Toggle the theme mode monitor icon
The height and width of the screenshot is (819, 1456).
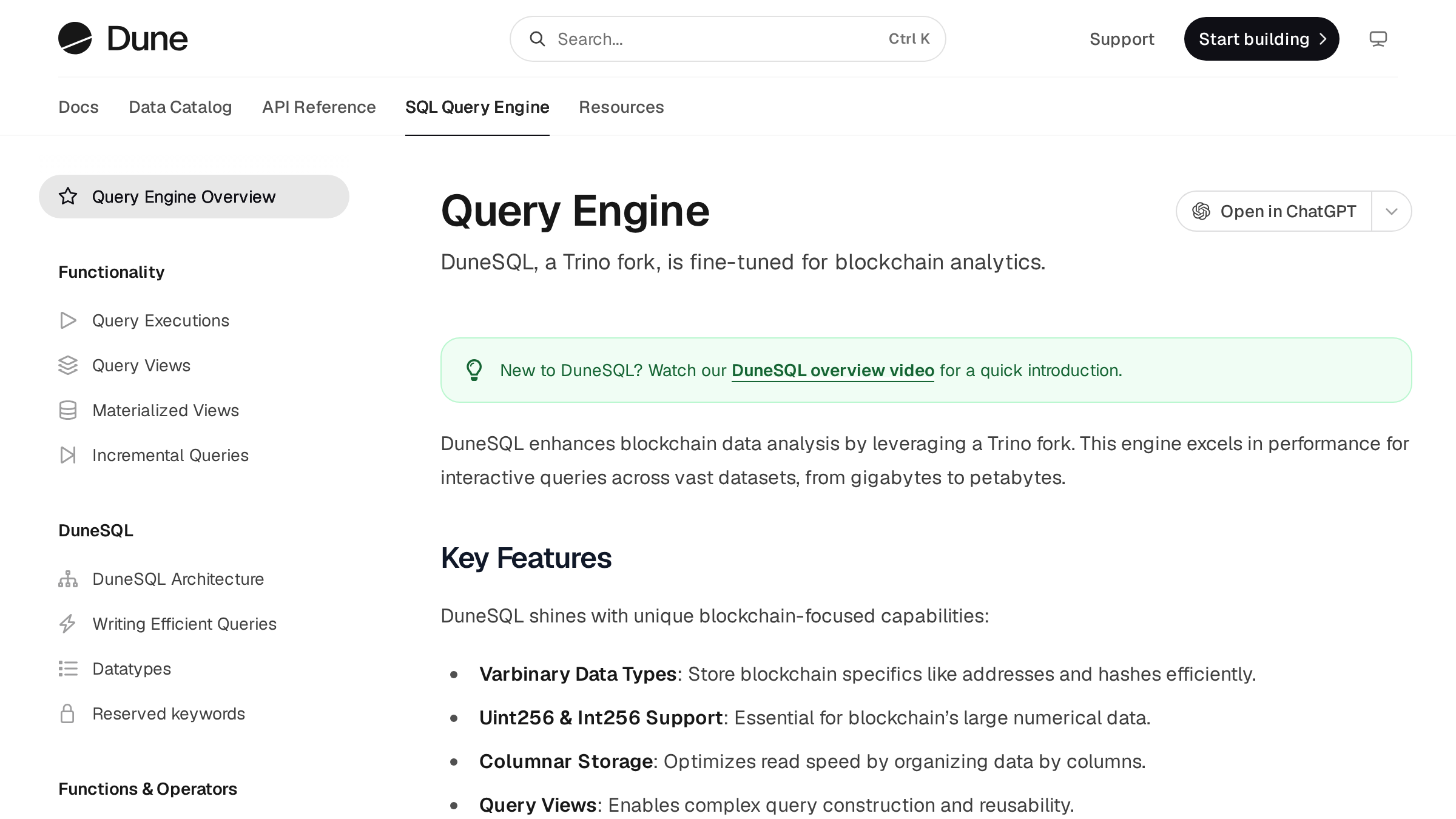[x=1378, y=39]
